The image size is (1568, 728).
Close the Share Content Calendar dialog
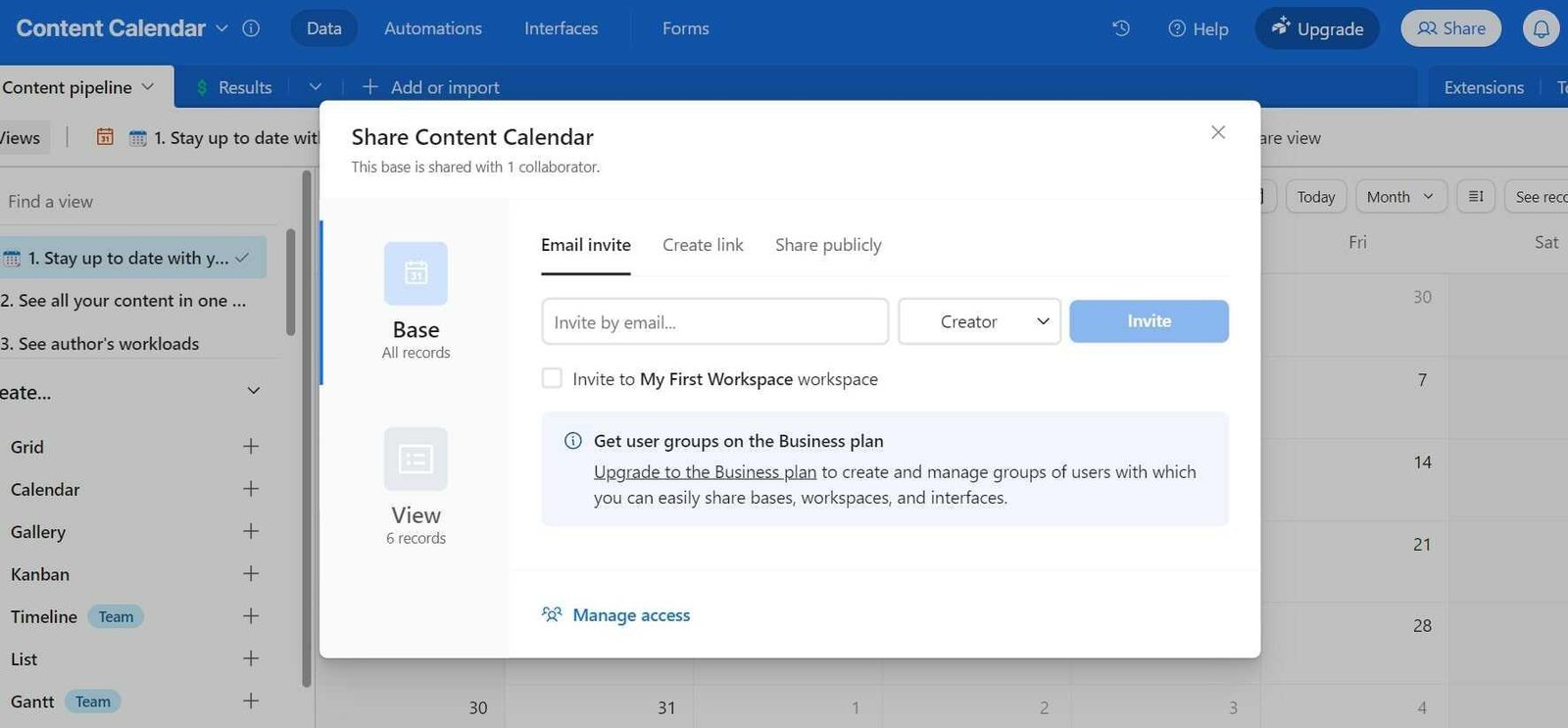tap(1218, 132)
